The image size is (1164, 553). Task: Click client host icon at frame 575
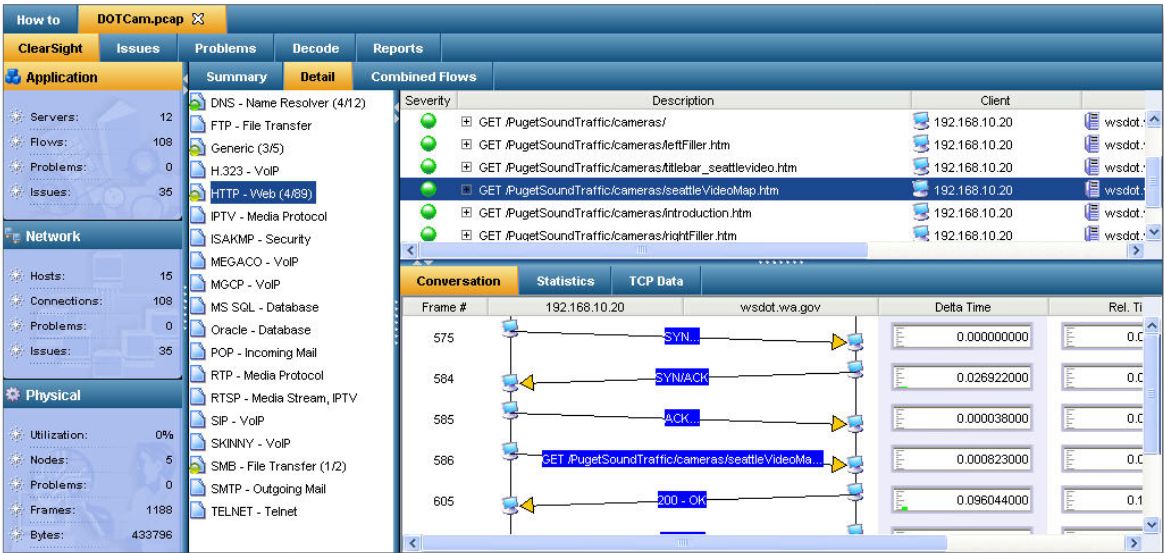[510, 327]
